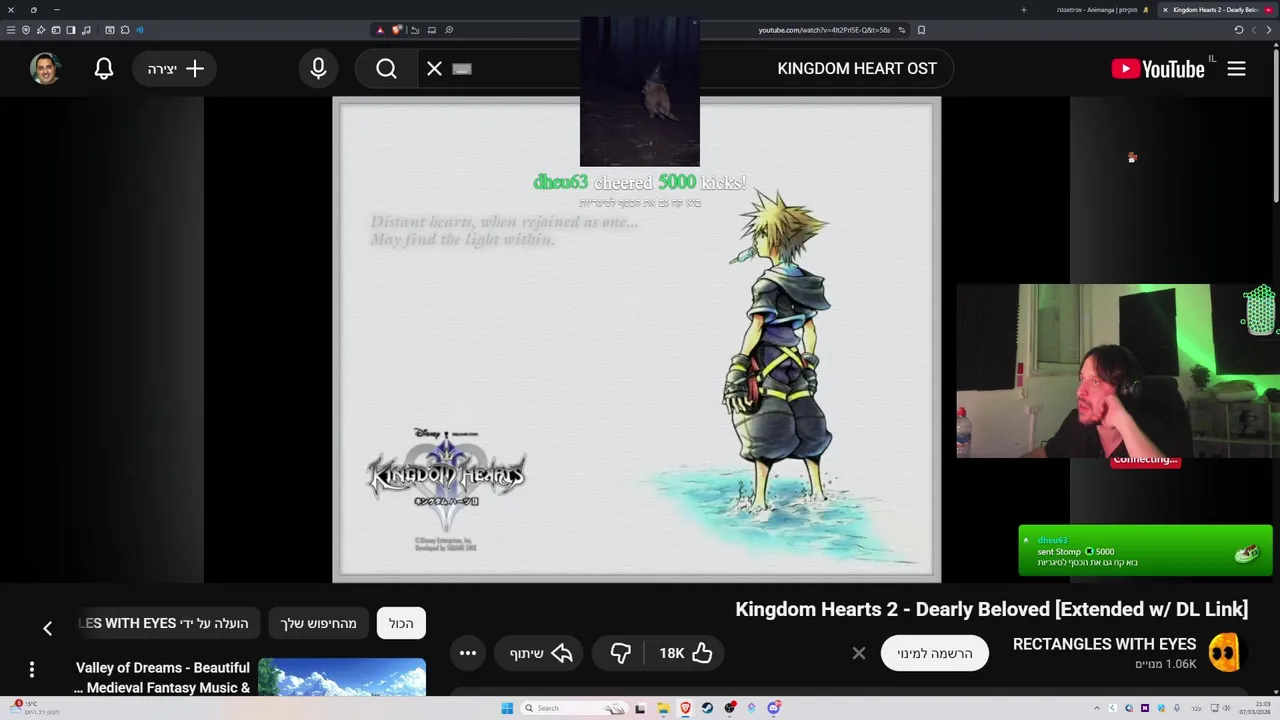Open the Windows Start menu
Screen dimensions: 1280x720
[x=507, y=708]
